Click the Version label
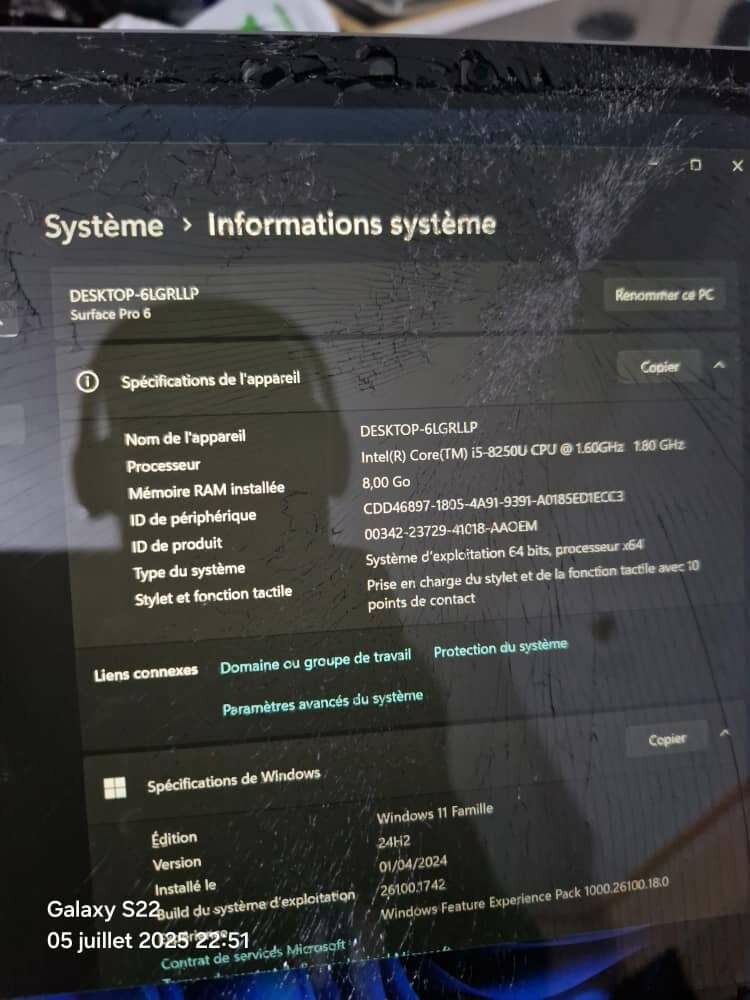 pyautogui.click(x=177, y=864)
